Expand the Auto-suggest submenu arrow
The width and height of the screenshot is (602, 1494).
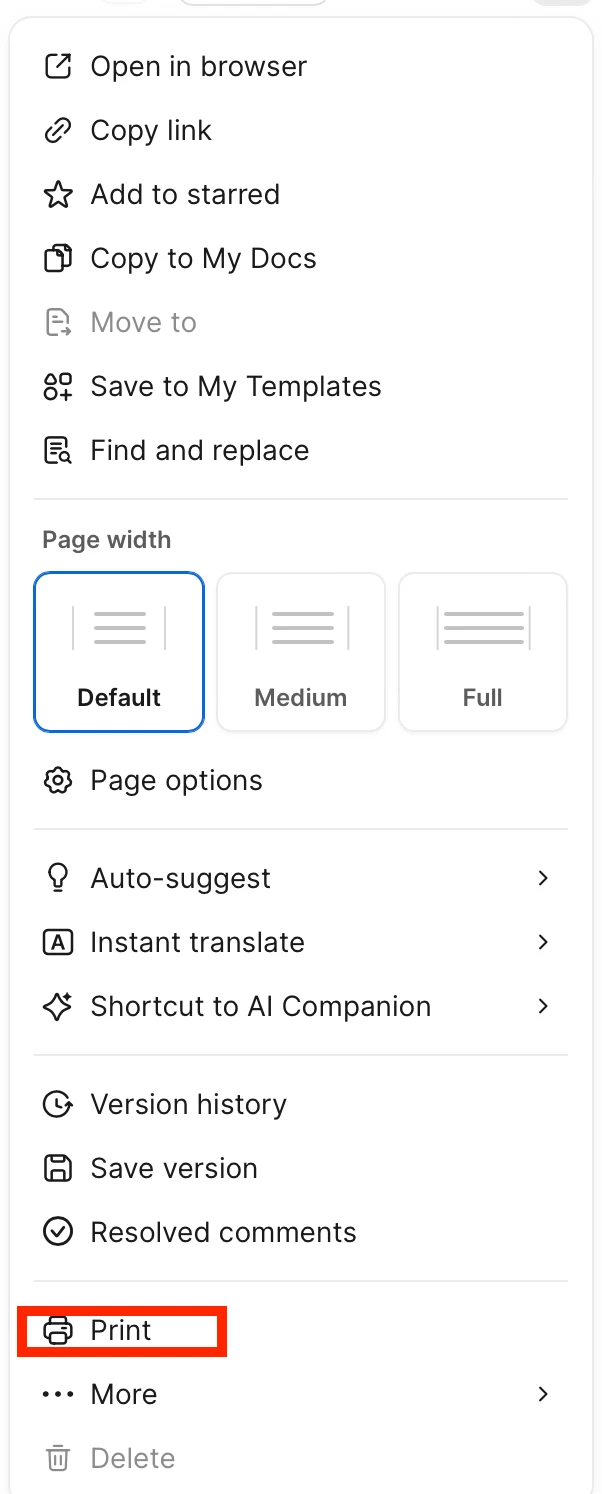click(543, 878)
